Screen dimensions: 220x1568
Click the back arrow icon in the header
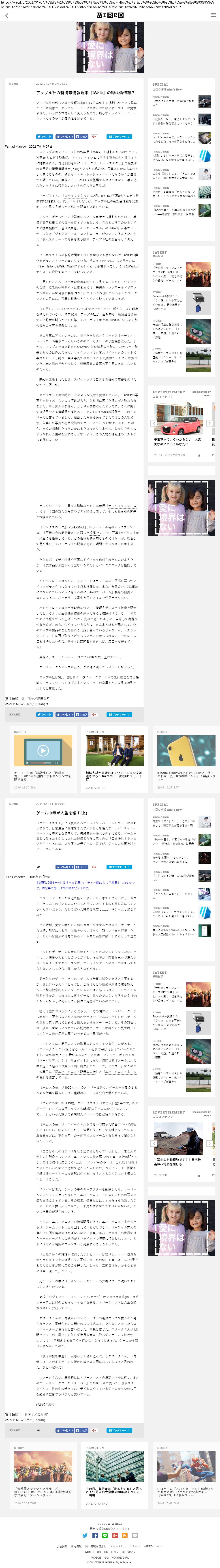[x=7, y=16]
